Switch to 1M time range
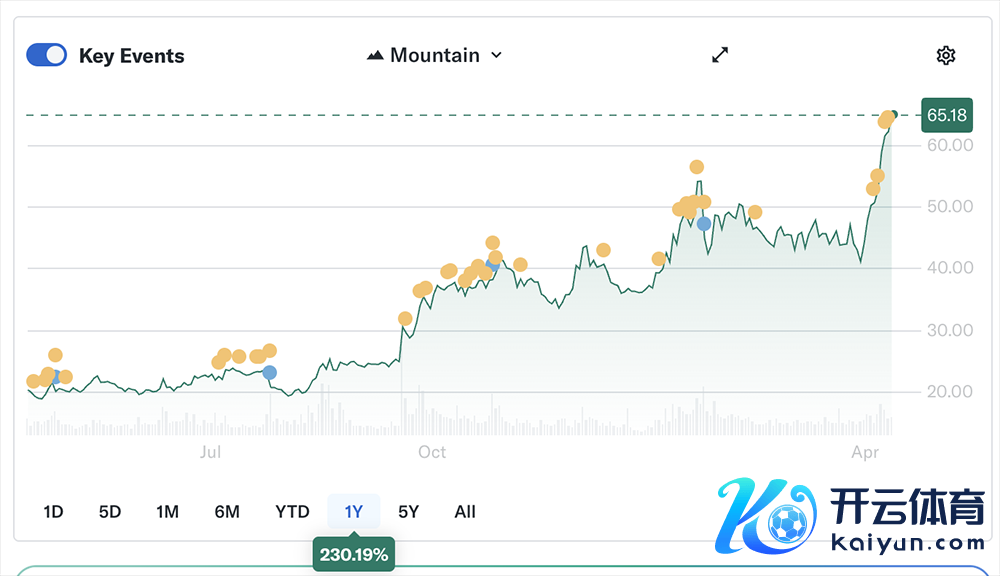 pyautogui.click(x=167, y=511)
